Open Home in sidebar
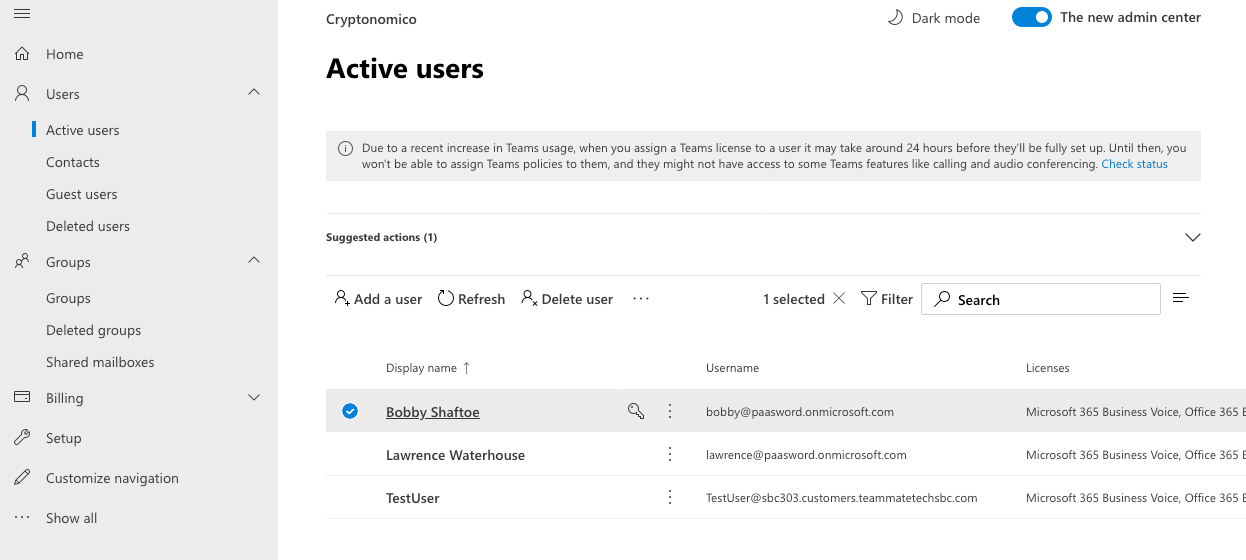 coord(65,54)
